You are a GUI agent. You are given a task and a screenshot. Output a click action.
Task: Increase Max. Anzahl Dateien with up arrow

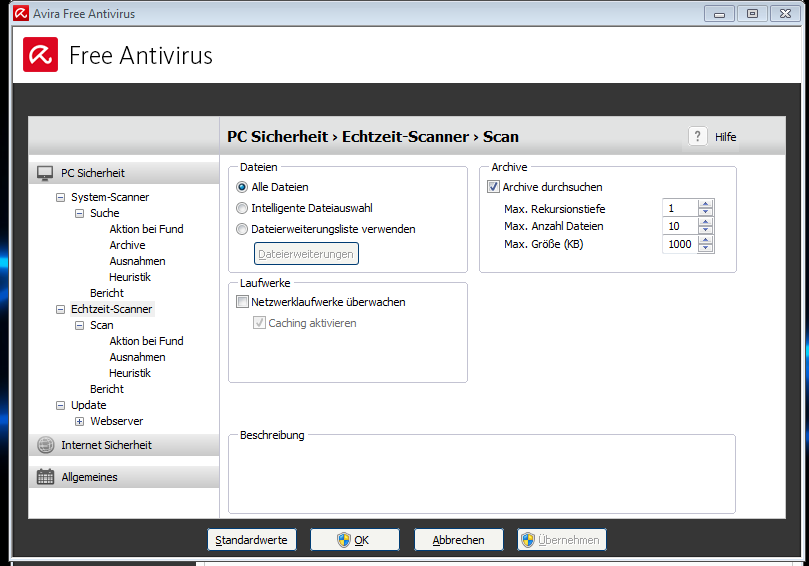point(705,222)
